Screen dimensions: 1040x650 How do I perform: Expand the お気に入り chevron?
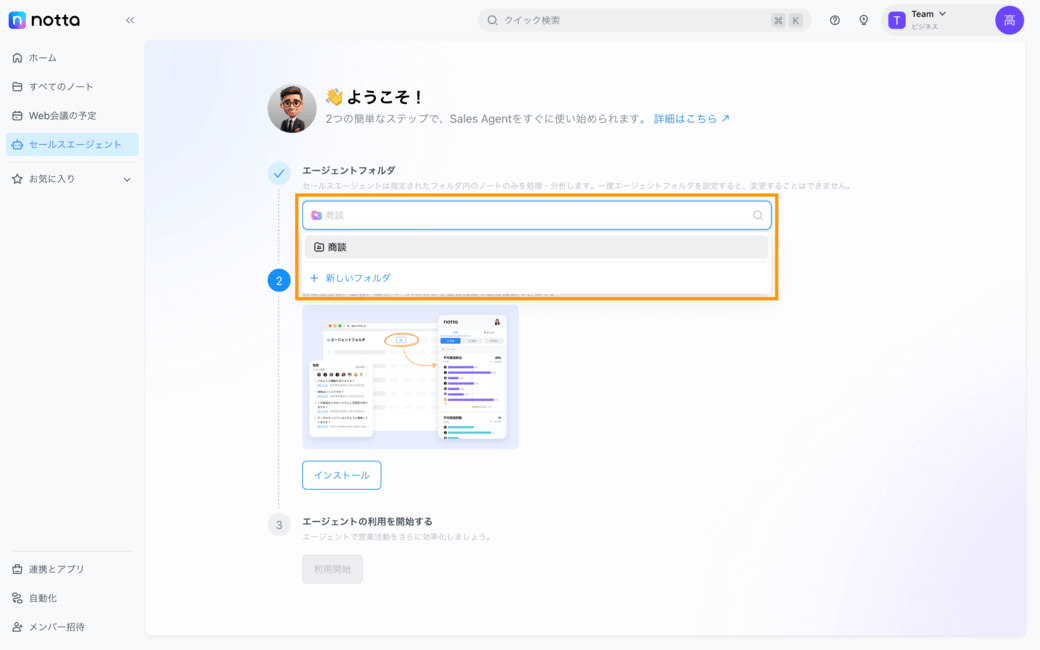pyautogui.click(x=127, y=179)
